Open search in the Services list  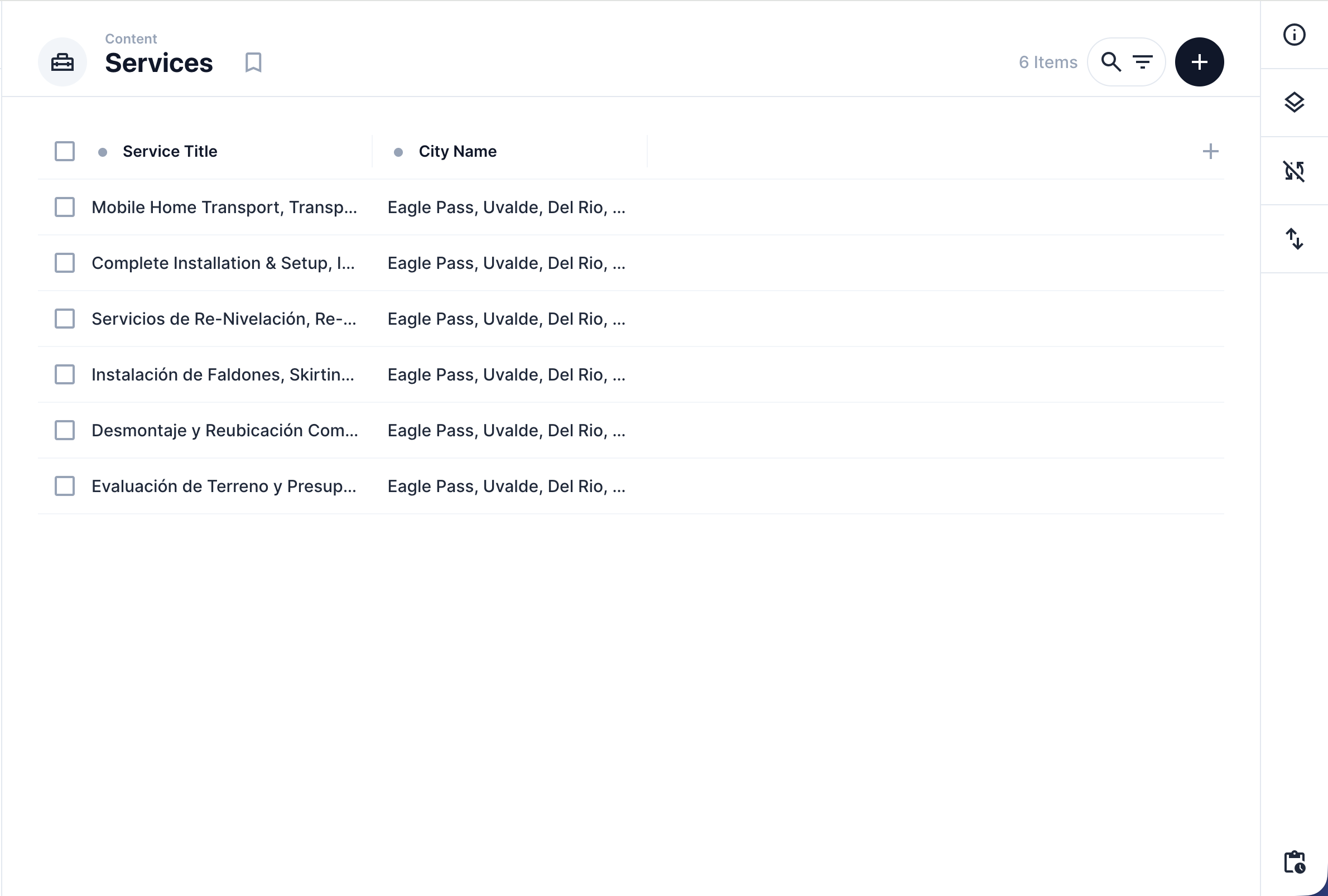1110,62
